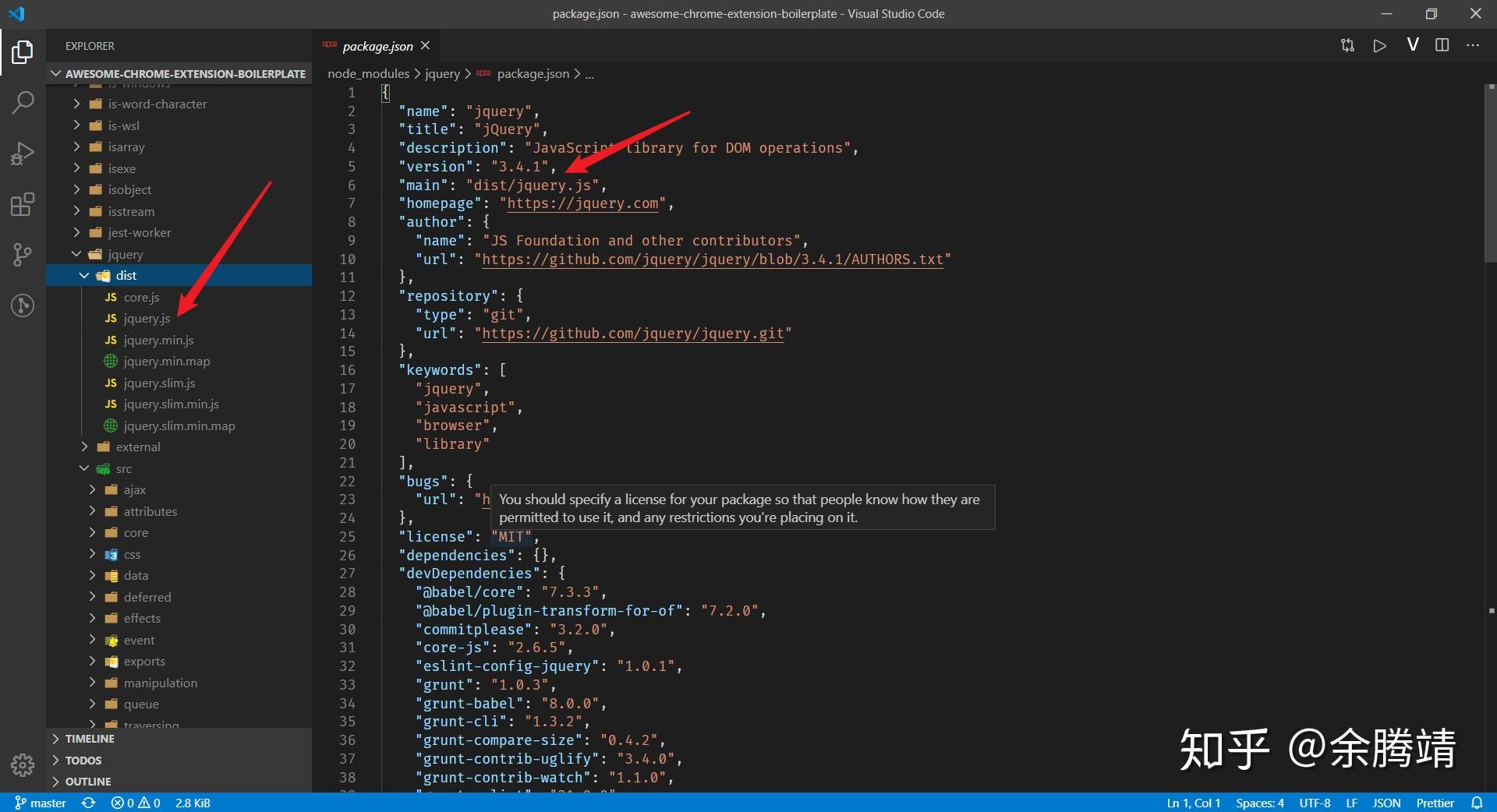Change LF end of line sequence
Image resolution: width=1497 pixels, height=812 pixels.
[1351, 803]
